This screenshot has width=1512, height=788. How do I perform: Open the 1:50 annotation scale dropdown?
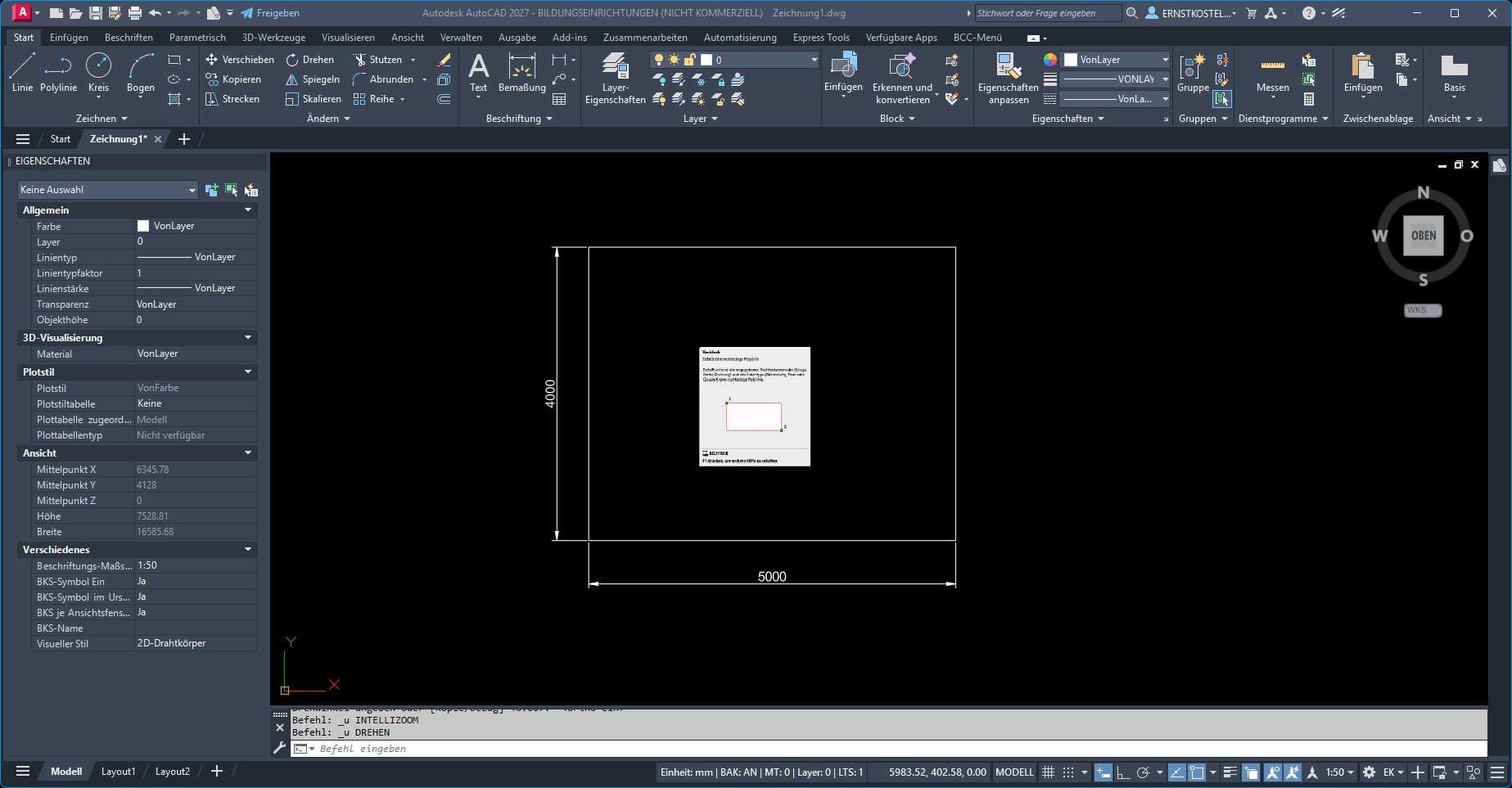(1339, 772)
